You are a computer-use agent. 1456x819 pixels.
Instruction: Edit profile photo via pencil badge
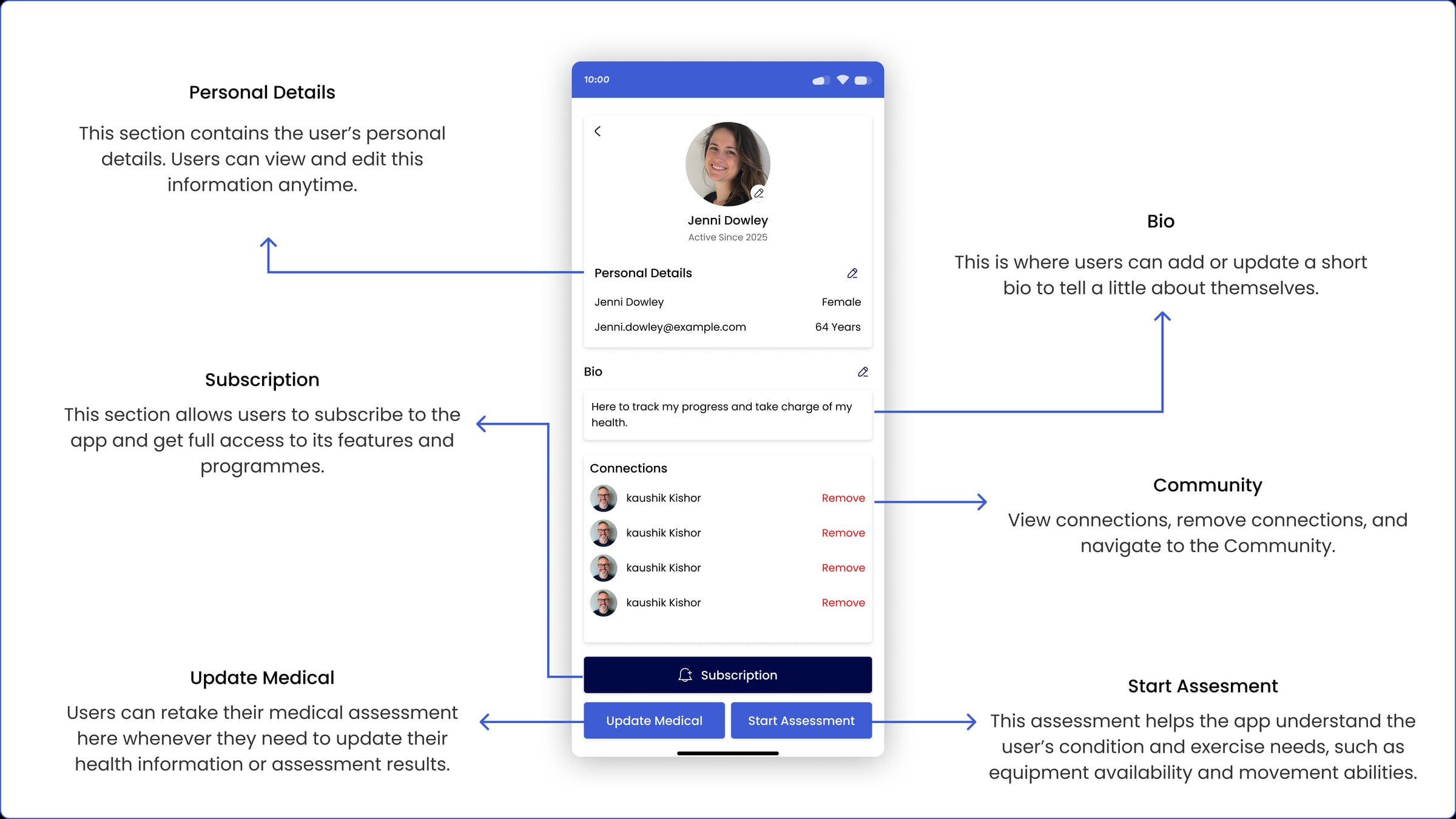tap(759, 193)
